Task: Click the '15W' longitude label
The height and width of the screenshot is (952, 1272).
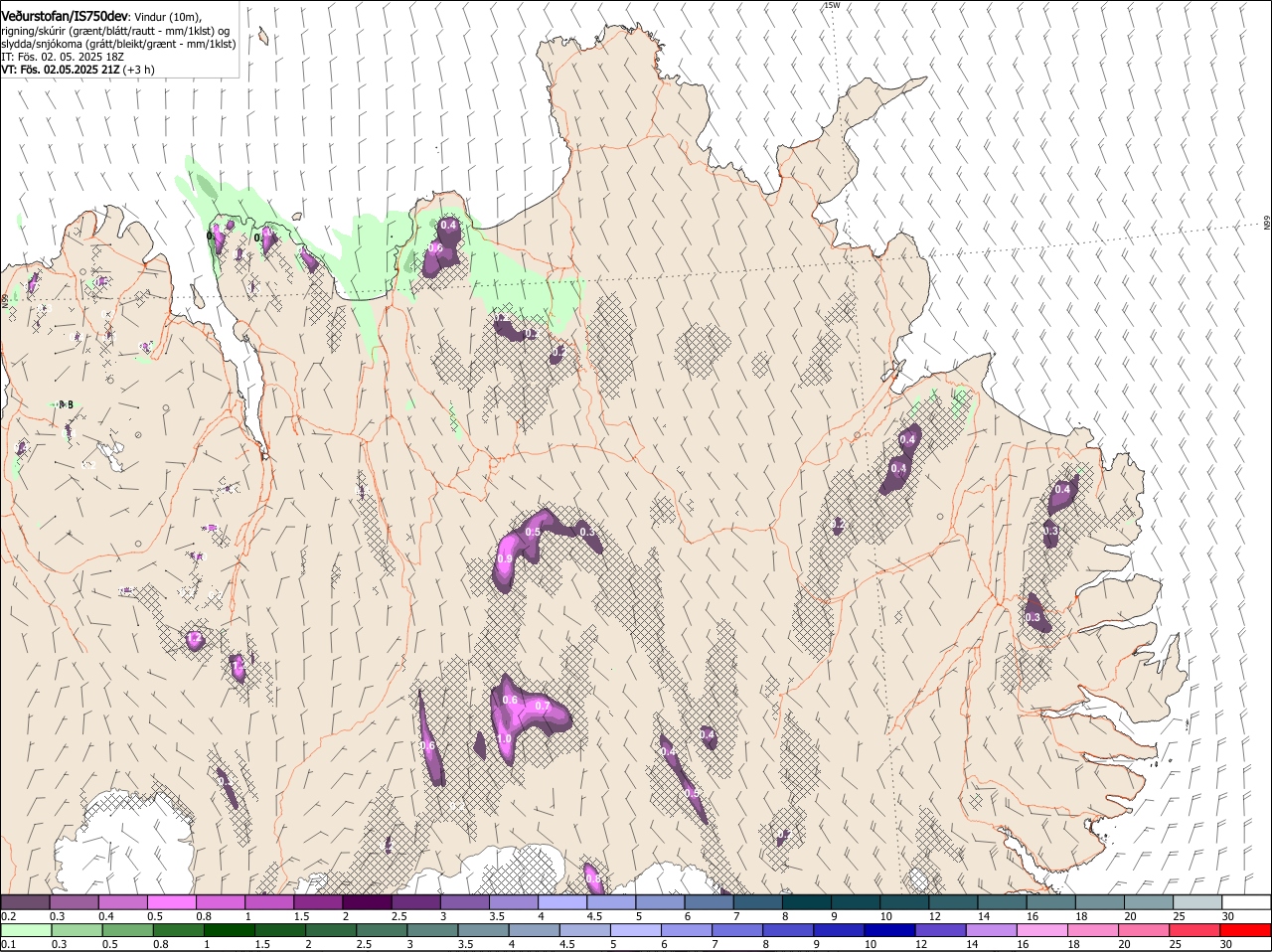Action: click(832, 5)
